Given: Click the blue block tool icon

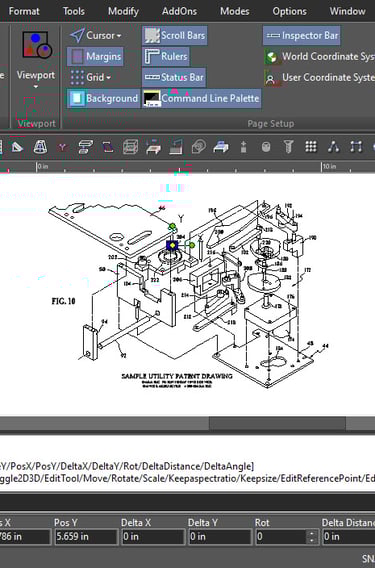Looking at the screenshot, I should point(221,147).
